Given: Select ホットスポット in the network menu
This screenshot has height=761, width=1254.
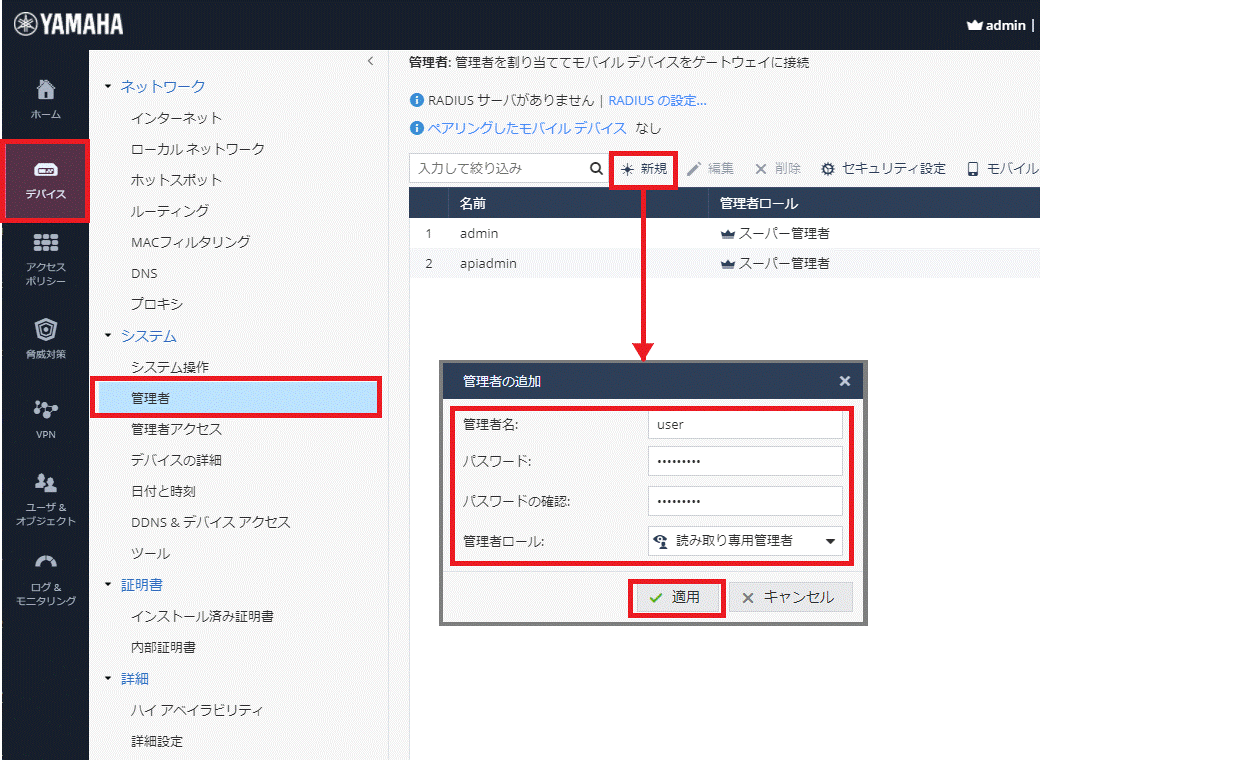Looking at the screenshot, I should (176, 180).
